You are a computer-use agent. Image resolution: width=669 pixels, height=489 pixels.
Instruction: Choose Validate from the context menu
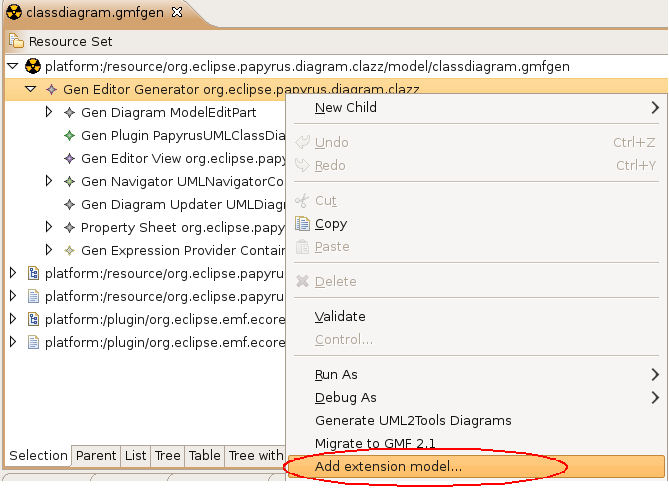(x=476, y=317)
